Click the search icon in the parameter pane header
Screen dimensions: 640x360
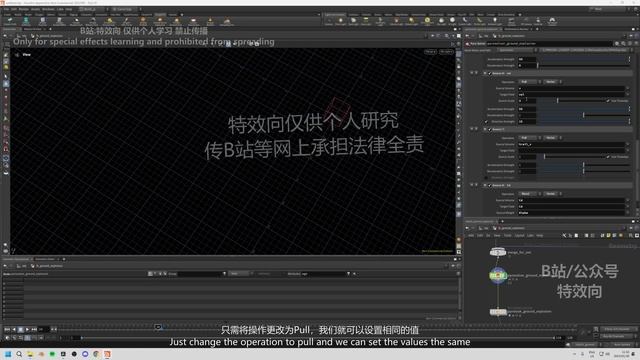623,43
